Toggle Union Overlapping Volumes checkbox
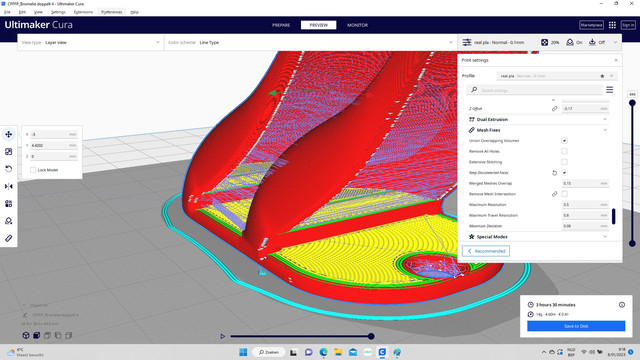The image size is (640, 360). pyautogui.click(x=564, y=140)
